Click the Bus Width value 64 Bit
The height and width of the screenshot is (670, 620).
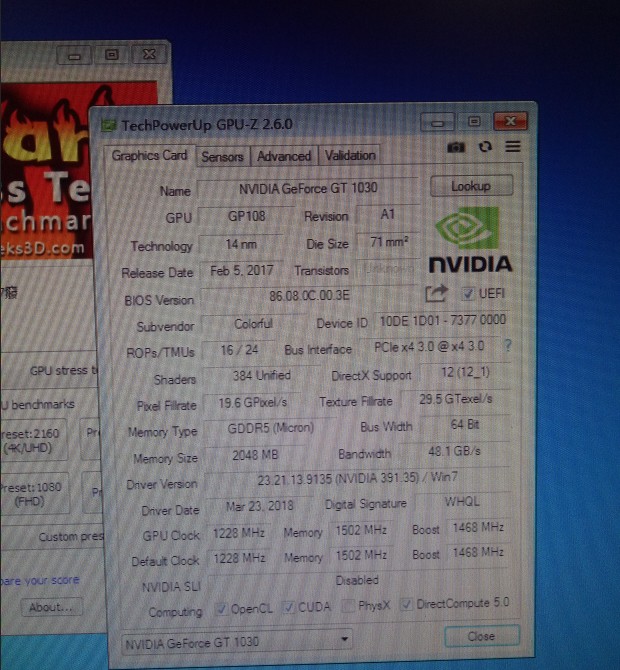tap(465, 425)
